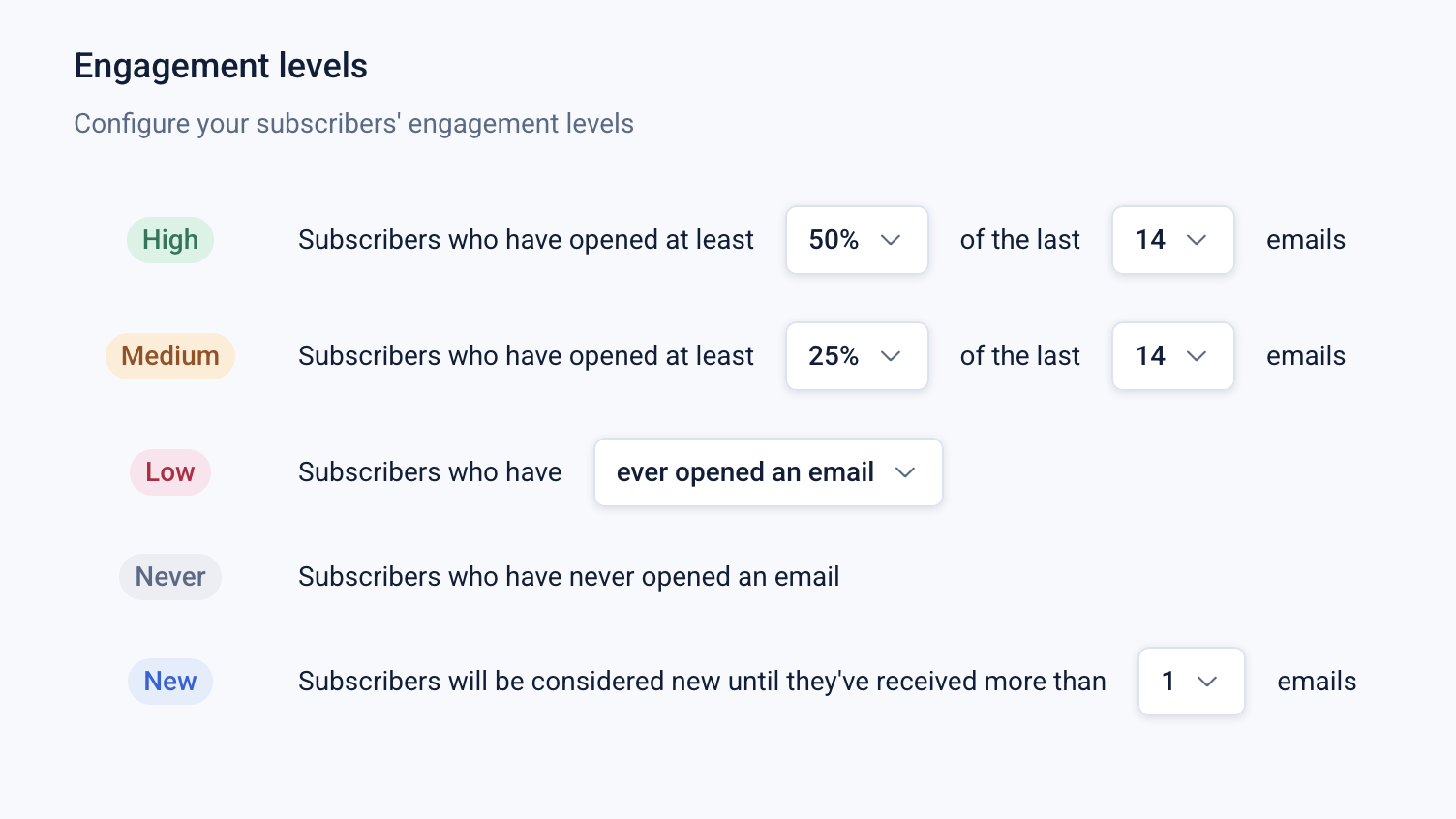Image resolution: width=1456 pixels, height=819 pixels.
Task: Open the new subscriber email count dropdown
Action: pos(1191,682)
